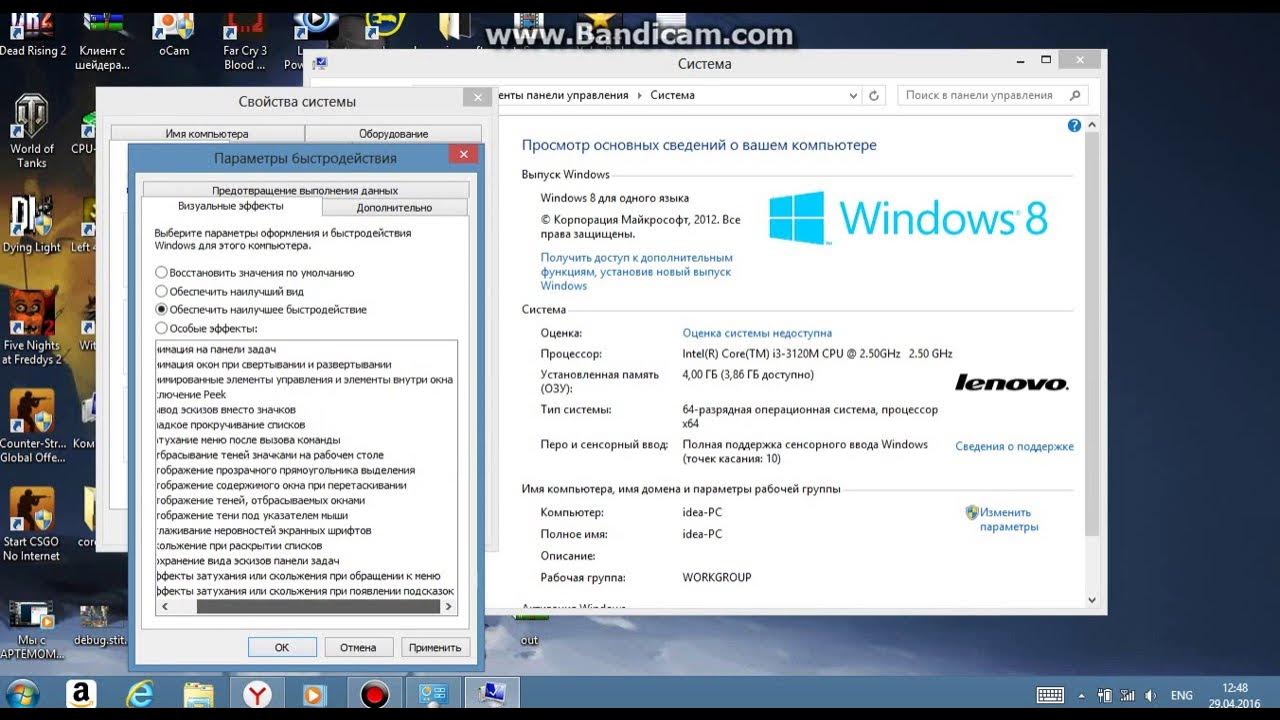Click the Применить button
The width and height of the screenshot is (1280, 720).
coord(435,647)
